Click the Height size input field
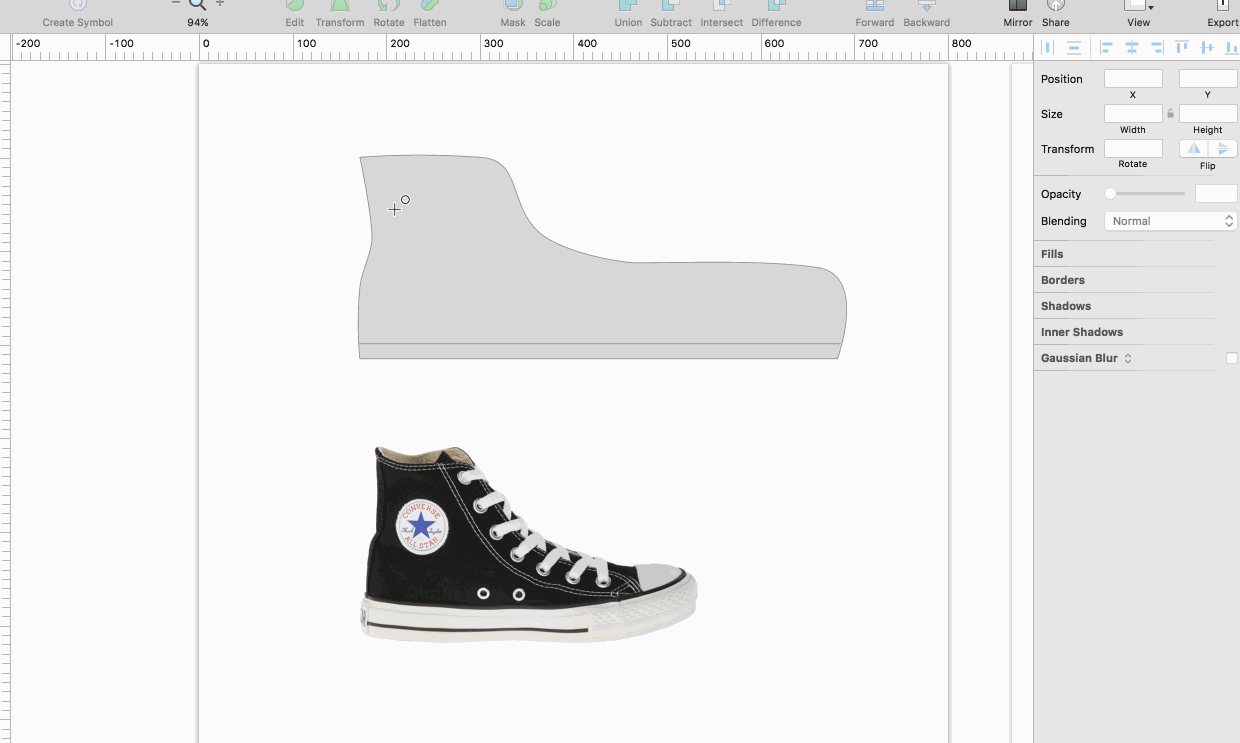Screen dimensions: 1240x743 (1208, 114)
